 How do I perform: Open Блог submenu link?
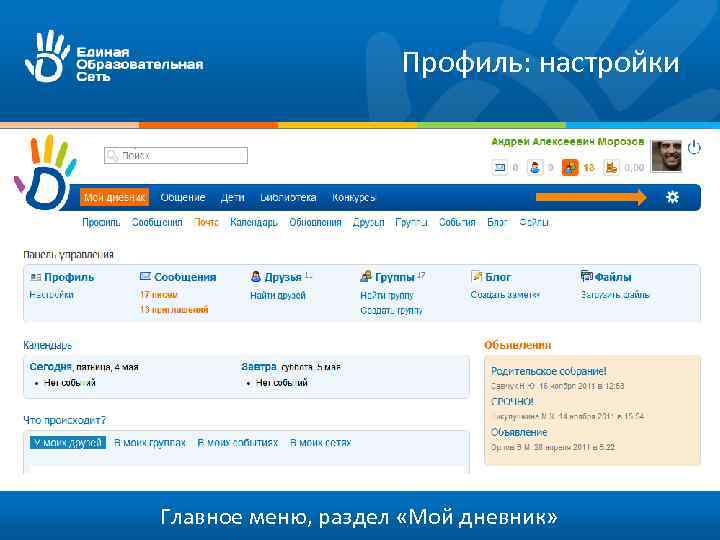497,223
